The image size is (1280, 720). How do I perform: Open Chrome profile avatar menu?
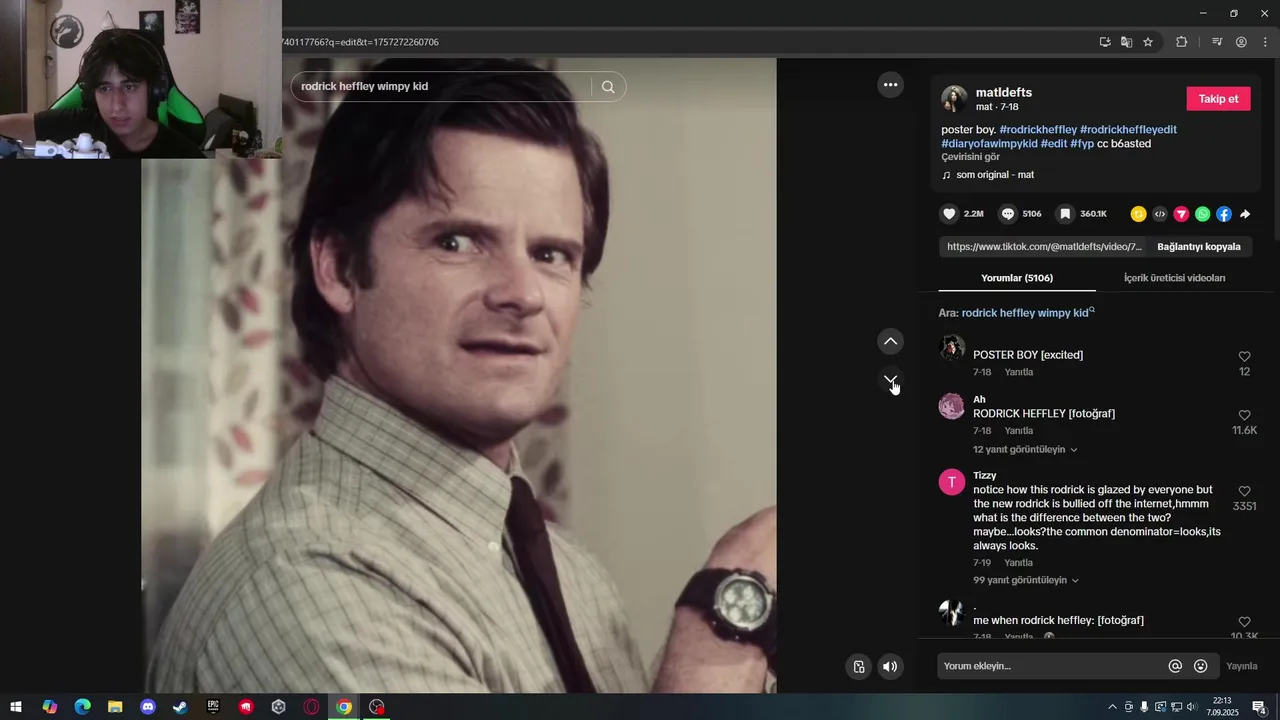click(x=1241, y=42)
